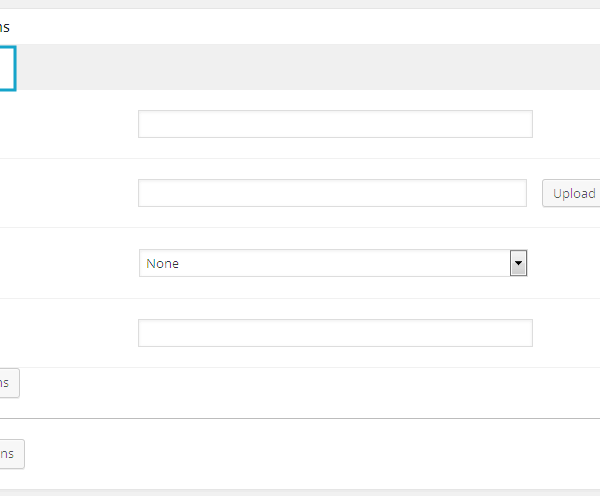Click the Upload button
Image resolution: width=600 pixels, height=496 pixels.
(x=573, y=193)
